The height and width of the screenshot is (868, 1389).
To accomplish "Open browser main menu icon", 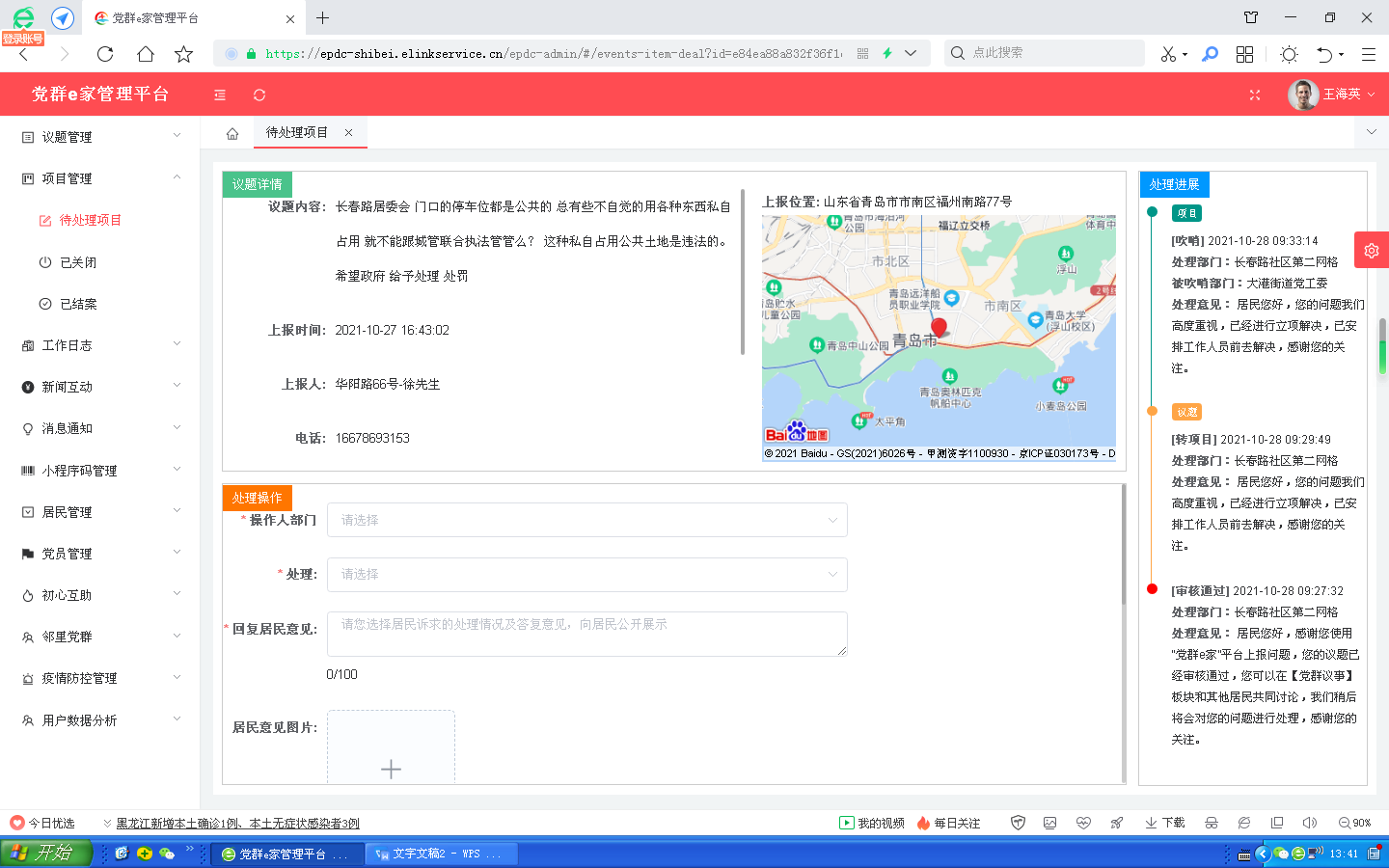I will [x=1369, y=54].
